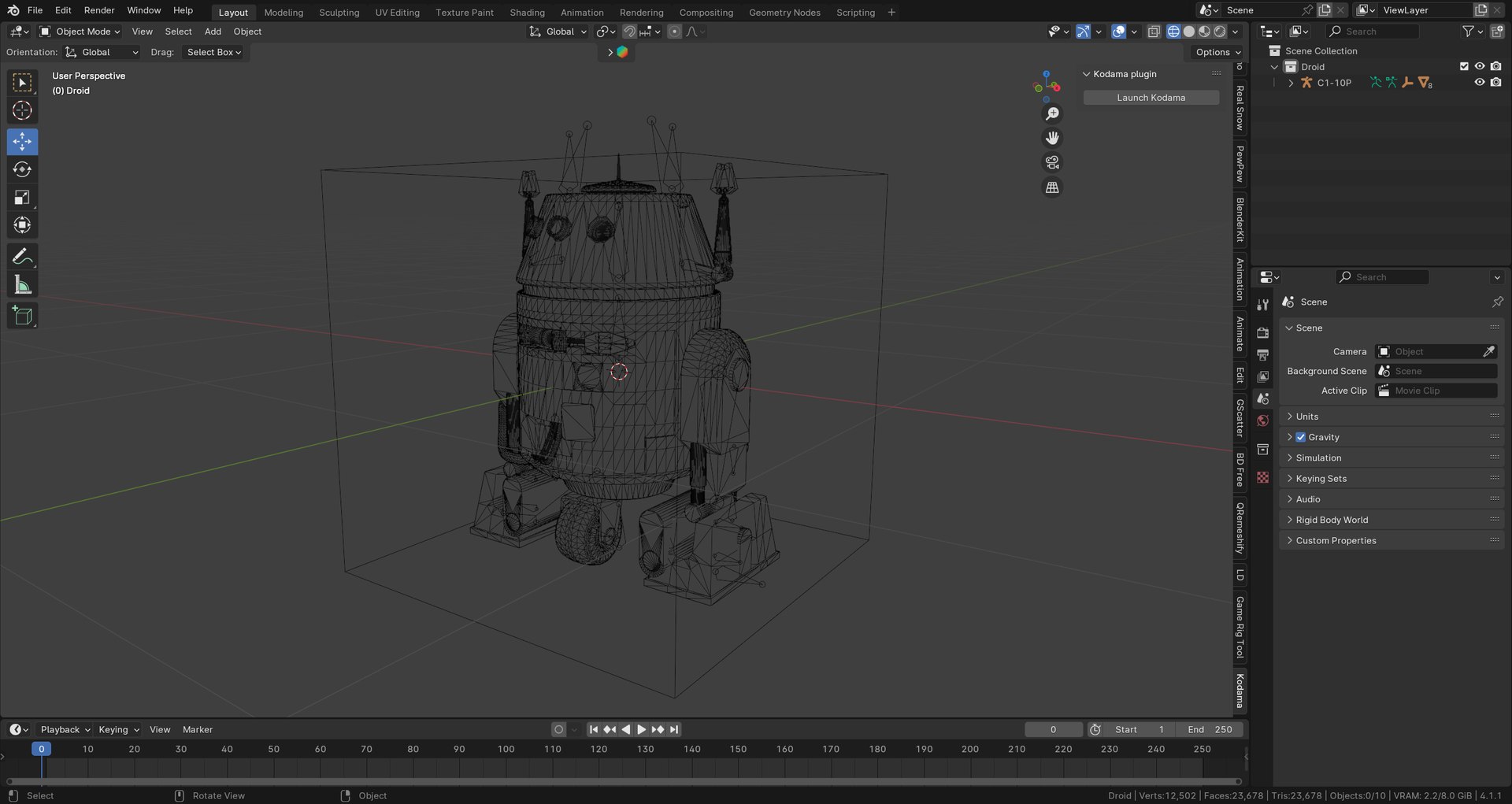The image size is (1512, 804).
Task: Toggle proportional editing
Action: point(674,31)
